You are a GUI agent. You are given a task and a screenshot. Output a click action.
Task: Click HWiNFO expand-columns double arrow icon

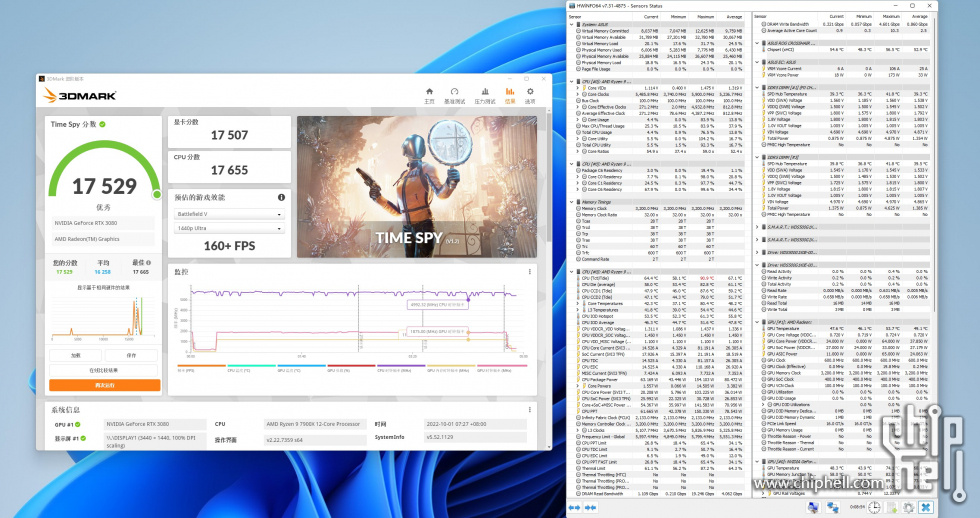[x=574, y=507]
